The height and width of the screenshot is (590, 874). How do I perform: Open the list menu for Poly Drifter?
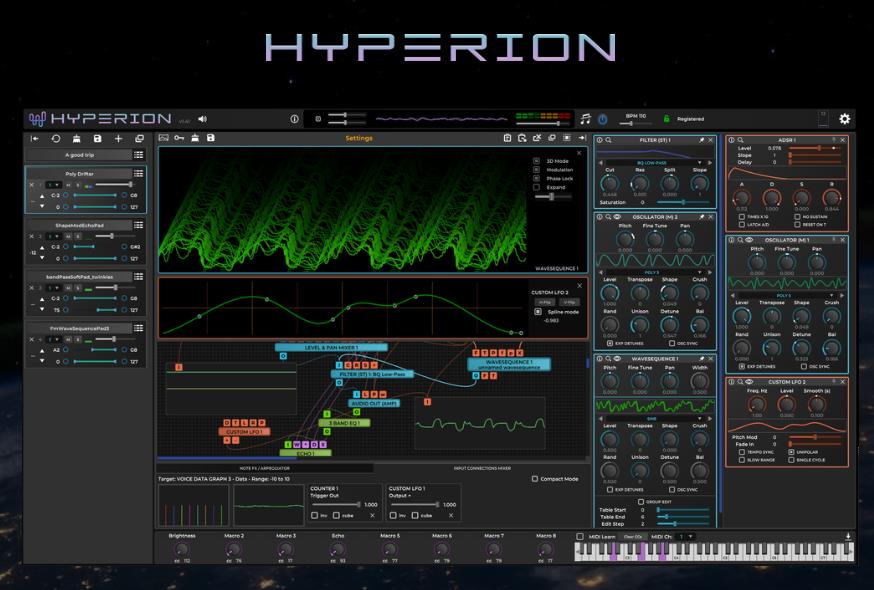(138, 173)
